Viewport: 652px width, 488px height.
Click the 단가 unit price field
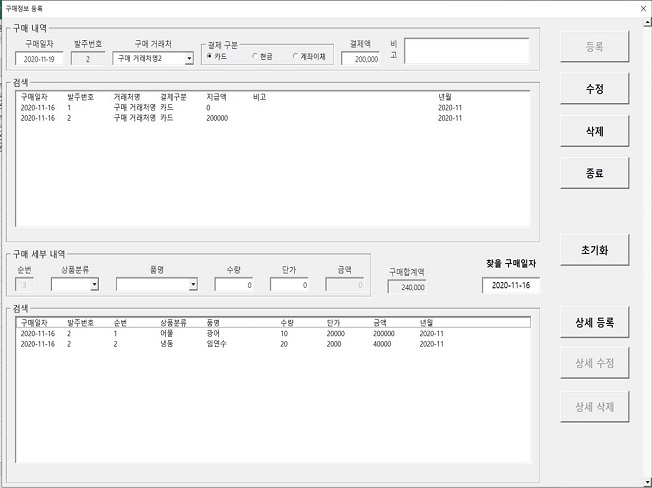[289, 285]
